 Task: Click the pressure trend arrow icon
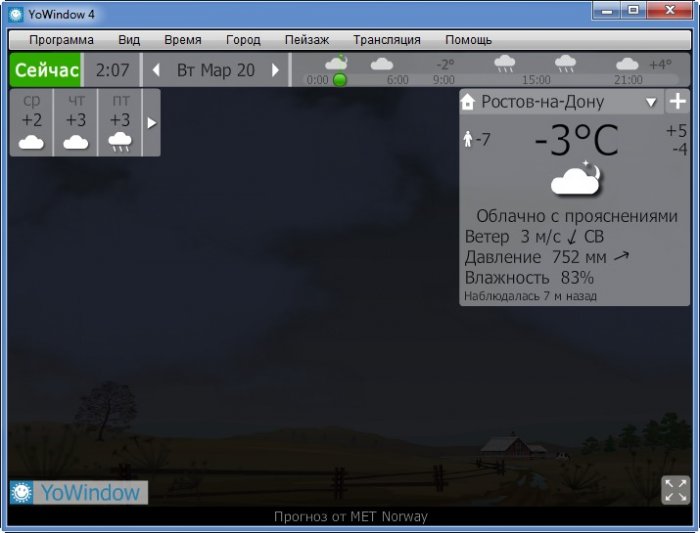pos(621,256)
